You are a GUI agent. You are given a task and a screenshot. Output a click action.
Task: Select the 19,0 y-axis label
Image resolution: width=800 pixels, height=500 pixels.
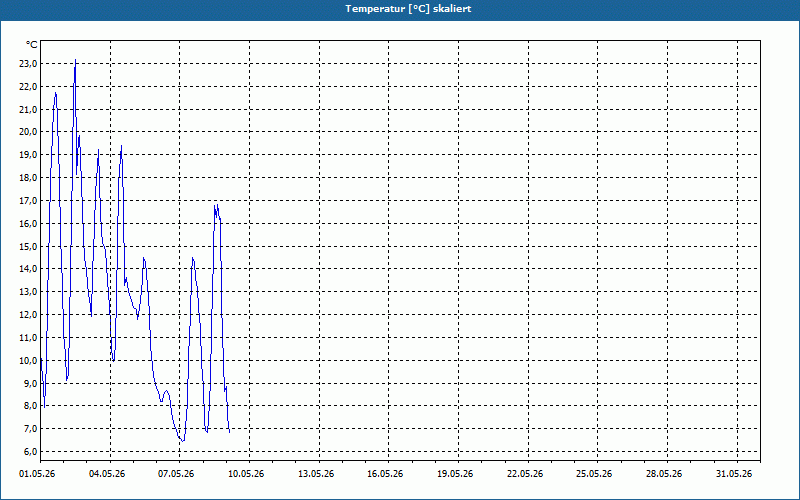click(x=28, y=155)
